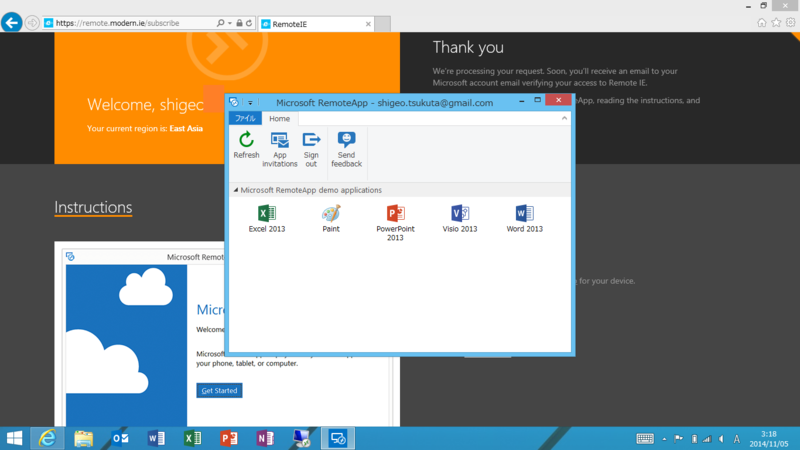Viewport: 800px width, 450px height.
Task: Click the battery tray icon
Action: pos(694,439)
